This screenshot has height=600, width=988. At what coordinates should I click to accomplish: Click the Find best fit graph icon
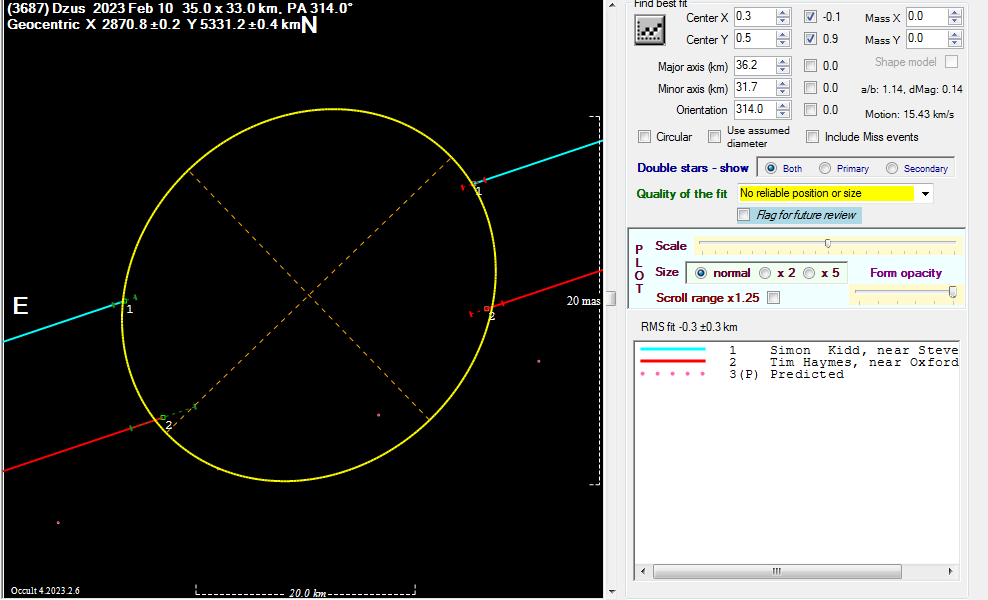(x=650, y=31)
